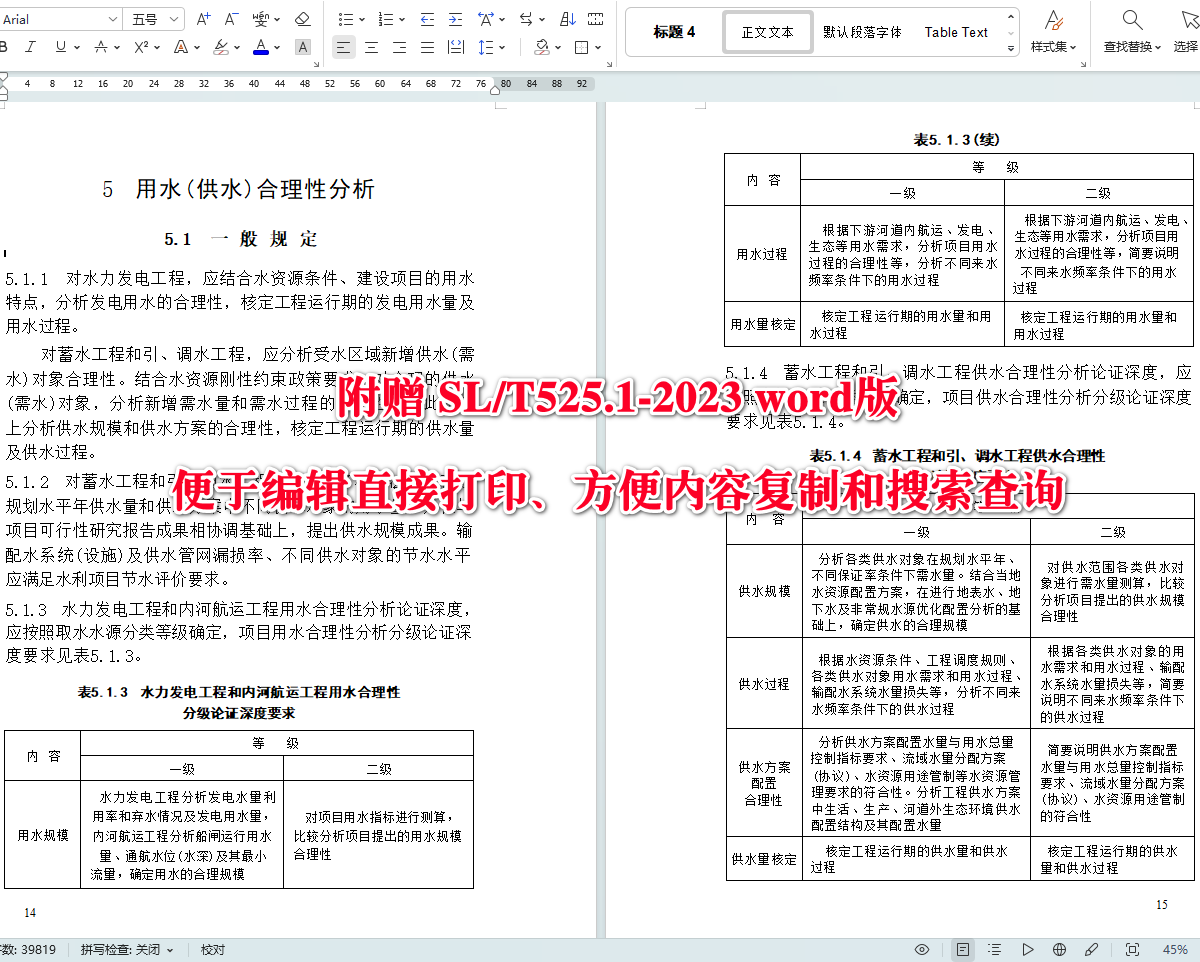Screen dimensions: 1200x962
Task: Open 查找替换 find and replace
Action: coord(1131,31)
